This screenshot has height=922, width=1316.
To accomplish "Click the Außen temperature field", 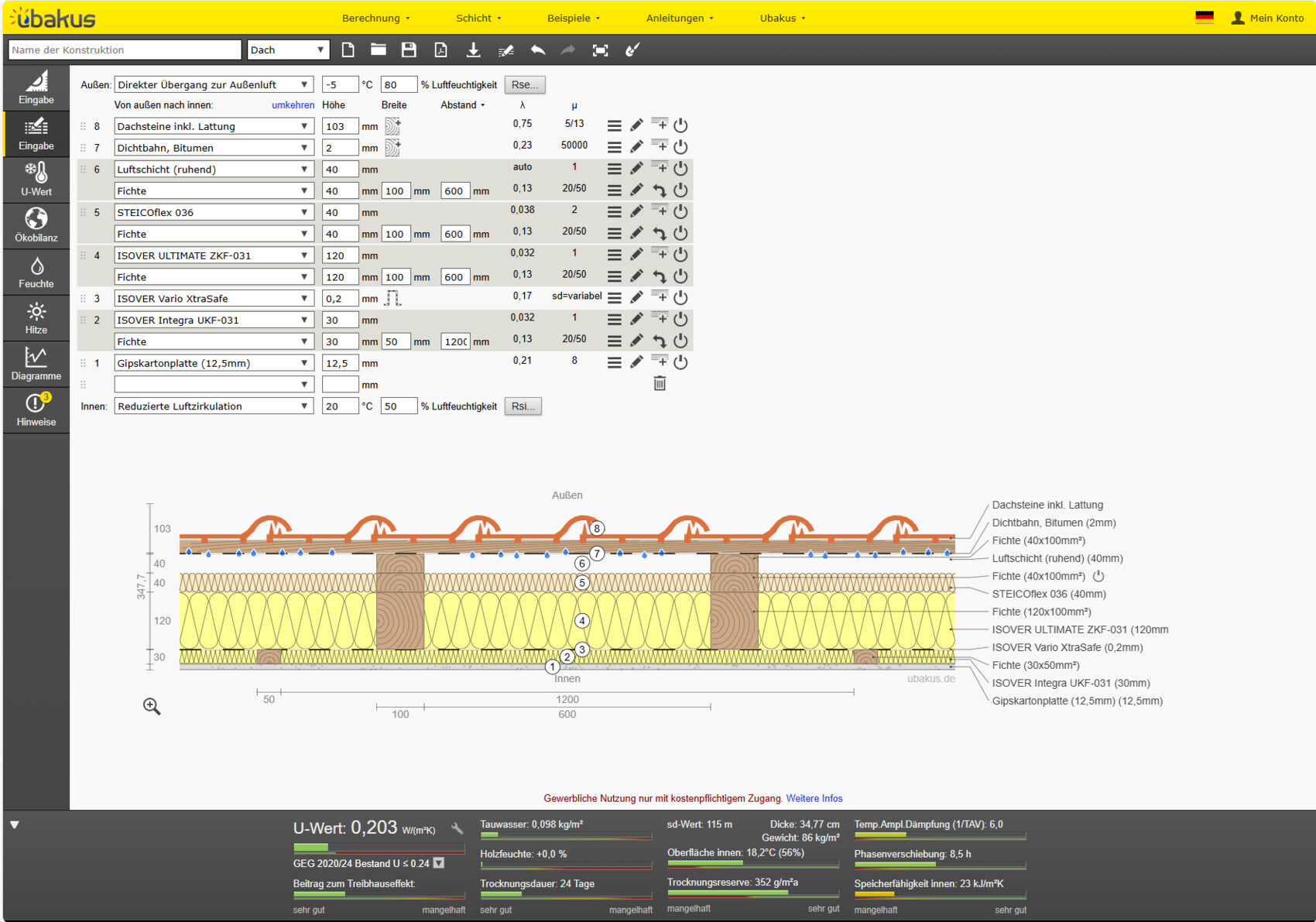I will tap(340, 85).
